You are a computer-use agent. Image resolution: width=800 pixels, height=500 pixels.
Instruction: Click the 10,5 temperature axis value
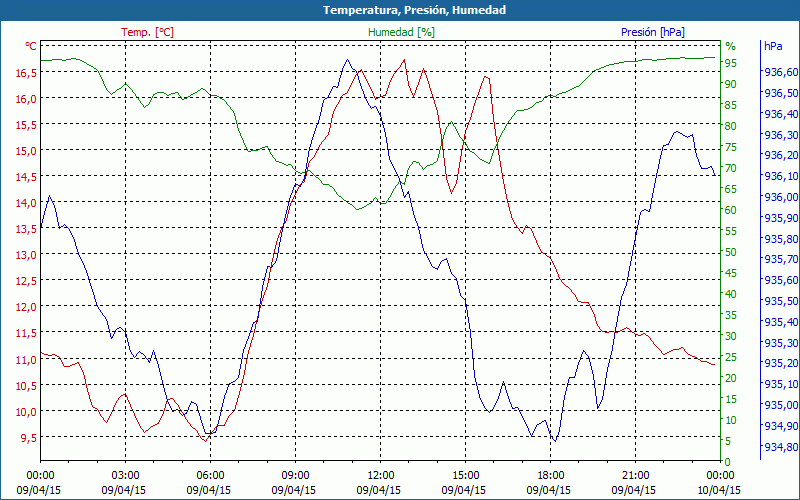pos(26,386)
